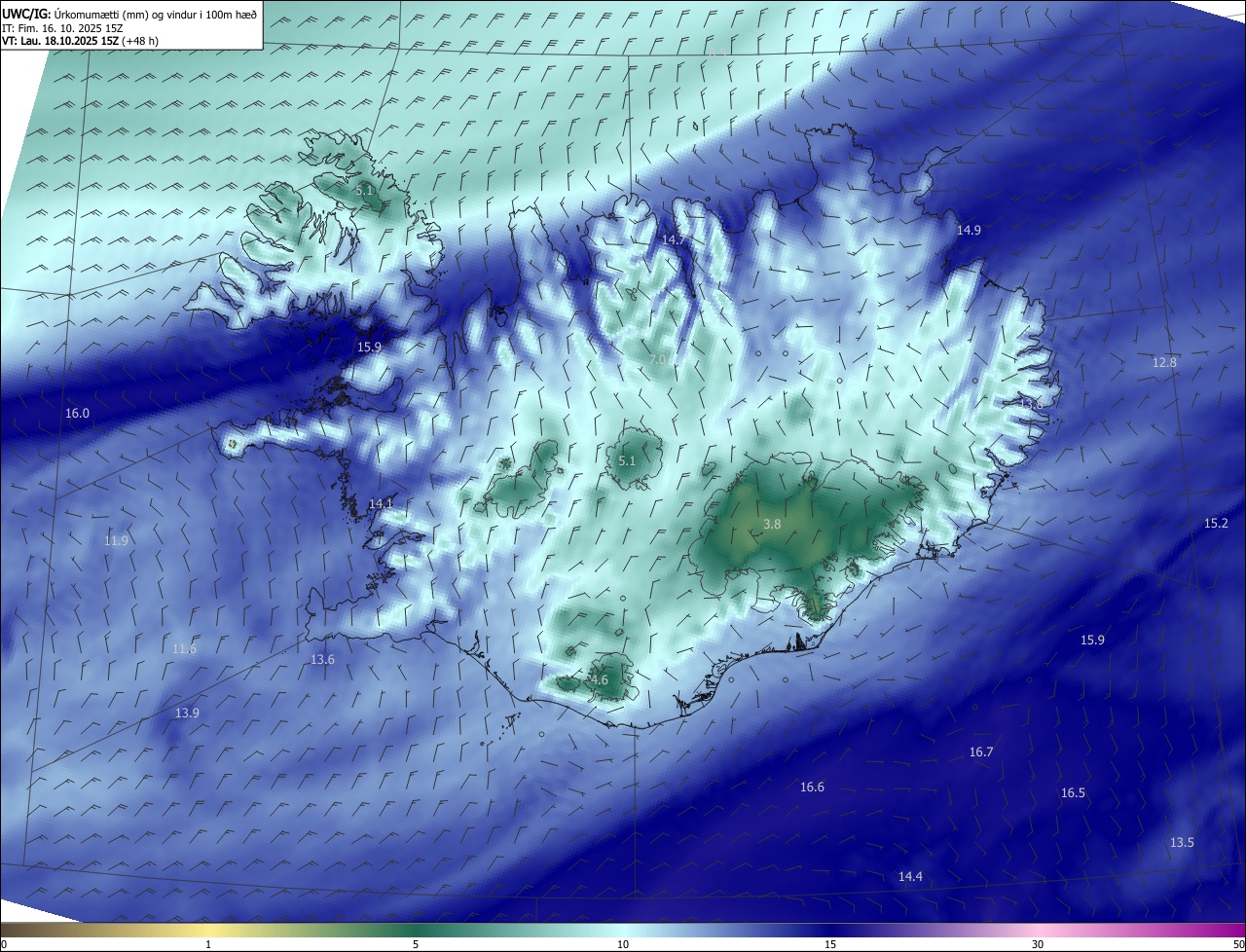Click the '10' tick label on the colour scale
Viewport: 1246px width, 952px height.
click(x=623, y=944)
